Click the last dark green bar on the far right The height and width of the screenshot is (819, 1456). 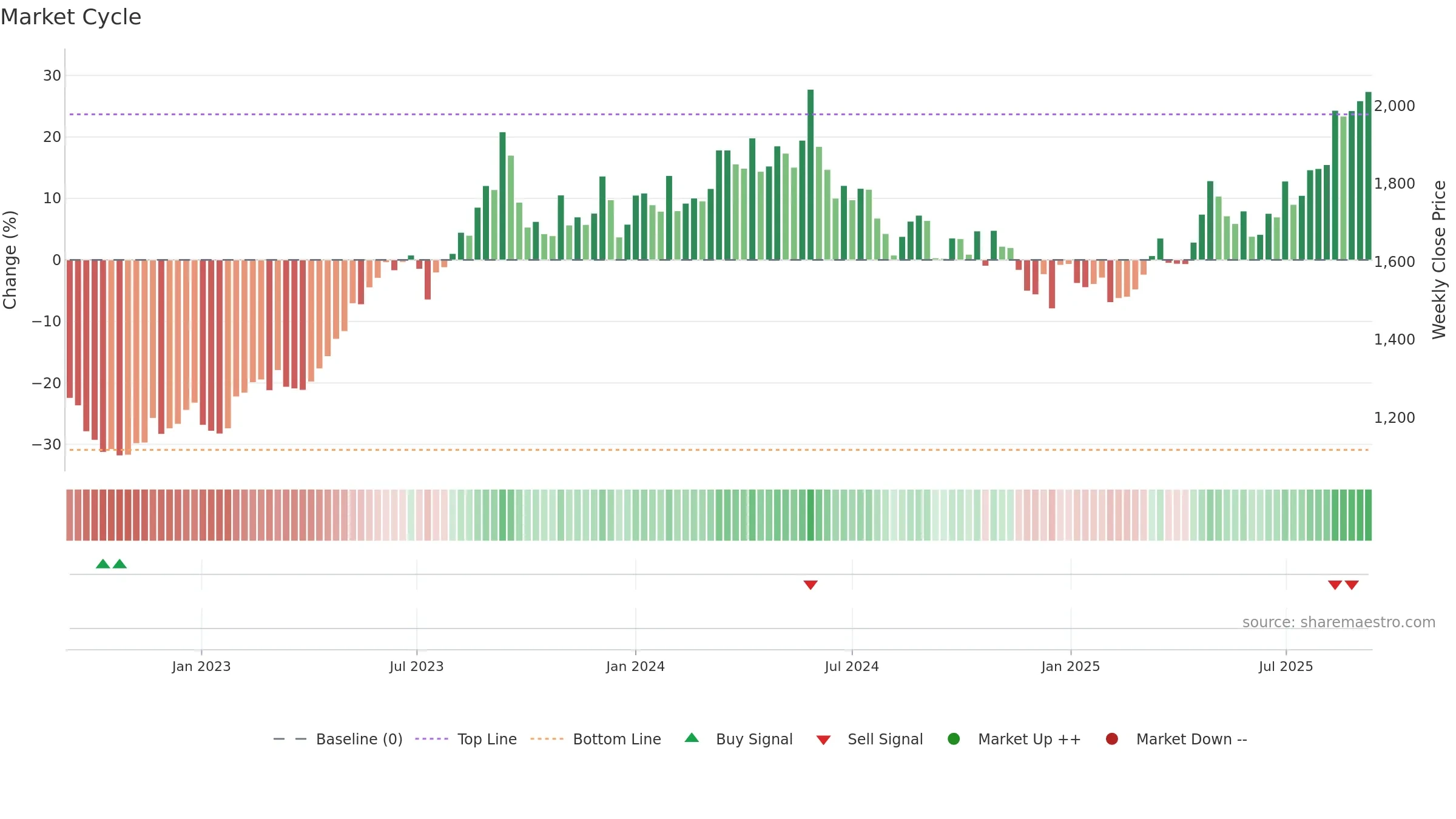(1368, 176)
